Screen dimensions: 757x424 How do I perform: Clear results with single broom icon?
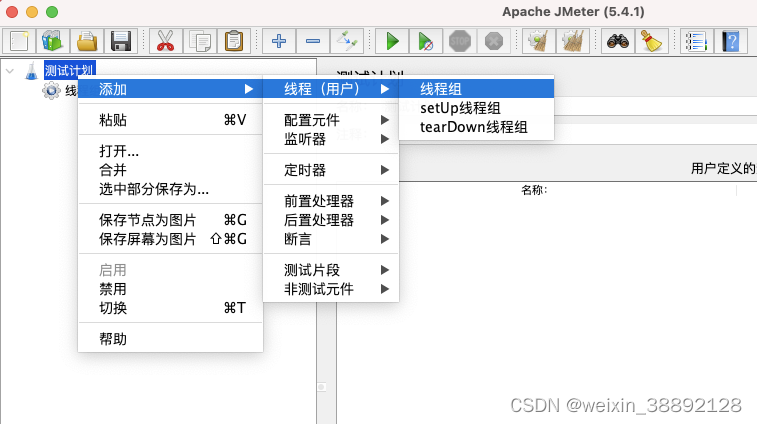click(x=538, y=41)
